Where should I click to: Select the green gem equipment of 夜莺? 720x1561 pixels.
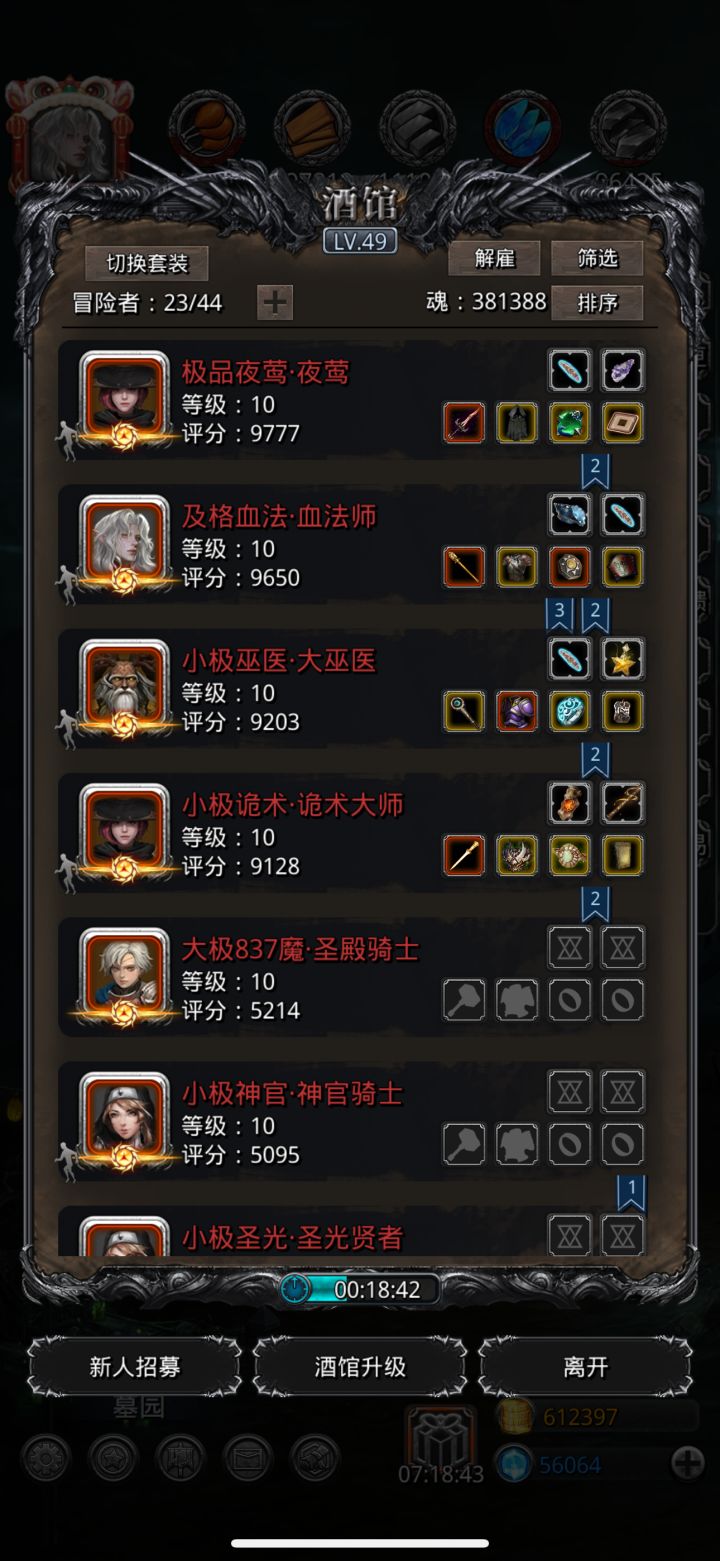point(570,423)
